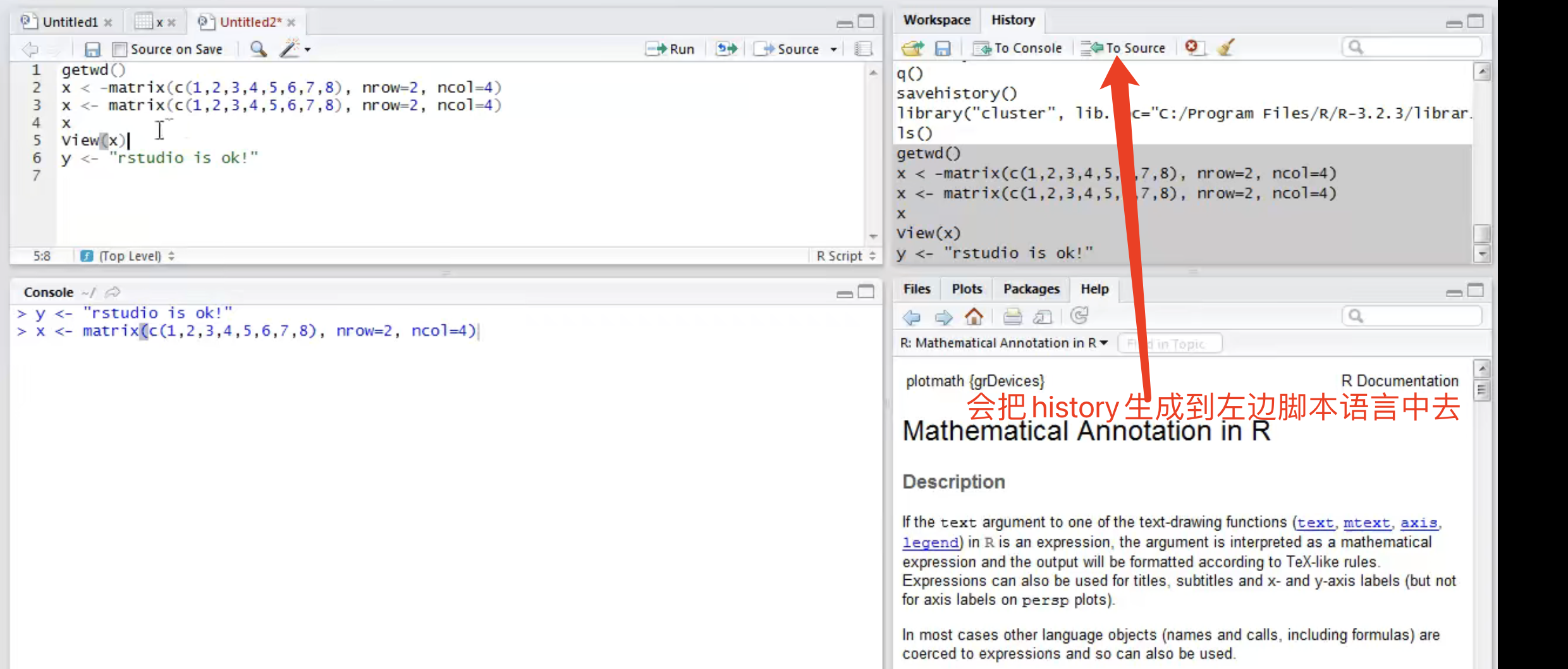
Task: Open the find/replace magnifier tool
Action: pyautogui.click(x=258, y=49)
